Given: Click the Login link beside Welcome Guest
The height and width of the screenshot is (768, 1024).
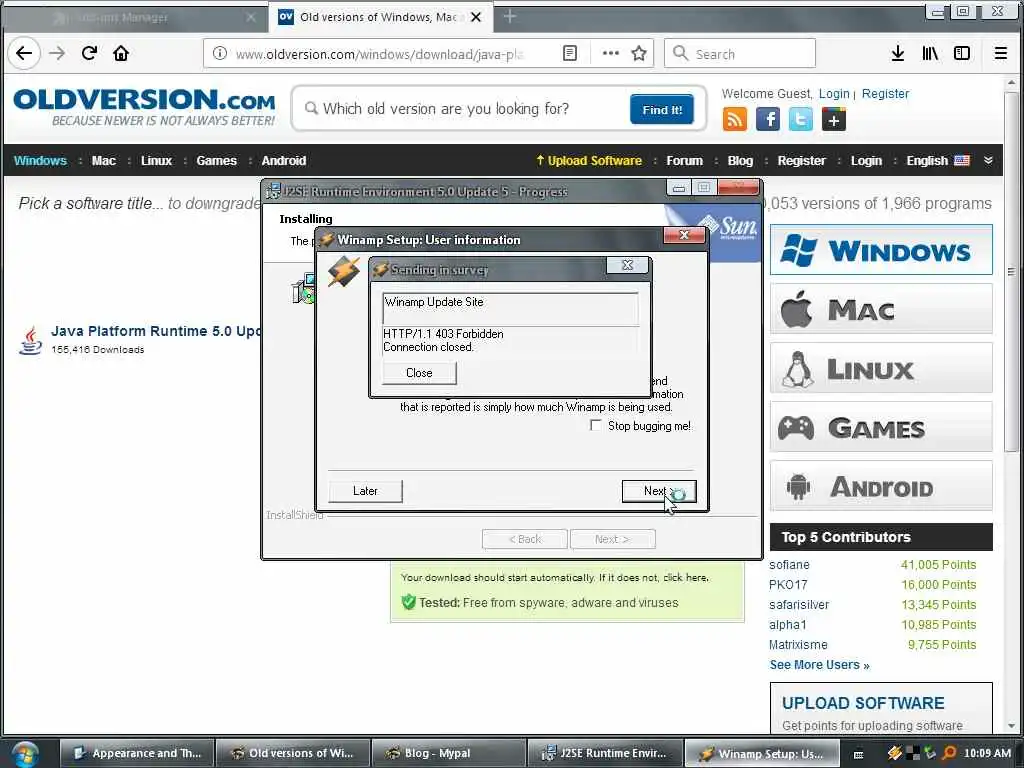Looking at the screenshot, I should pyautogui.click(x=834, y=94).
